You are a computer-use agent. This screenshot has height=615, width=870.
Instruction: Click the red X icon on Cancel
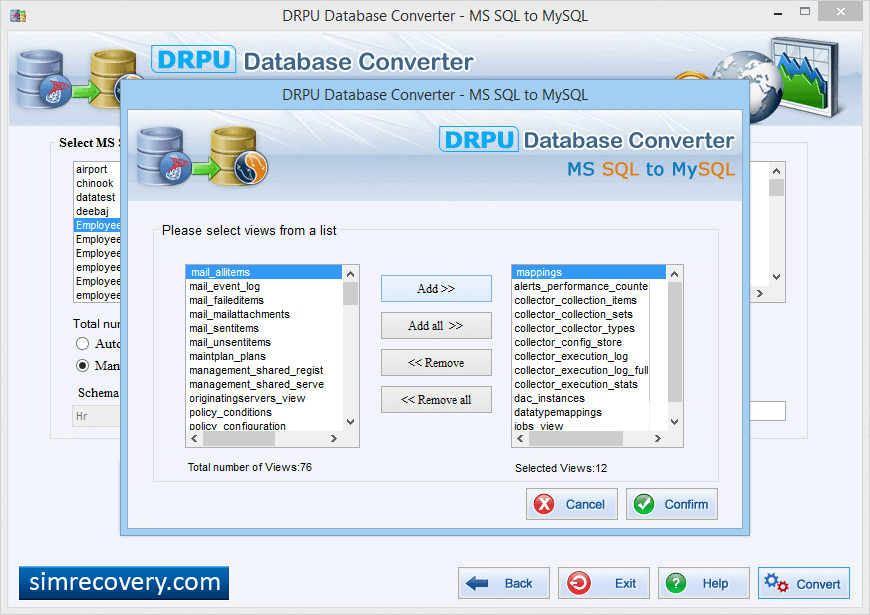[544, 504]
